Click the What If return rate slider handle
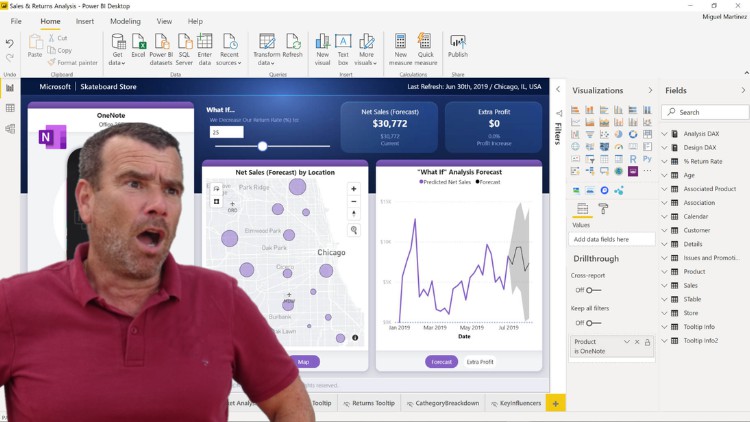750x422 pixels. pos(262,146)
